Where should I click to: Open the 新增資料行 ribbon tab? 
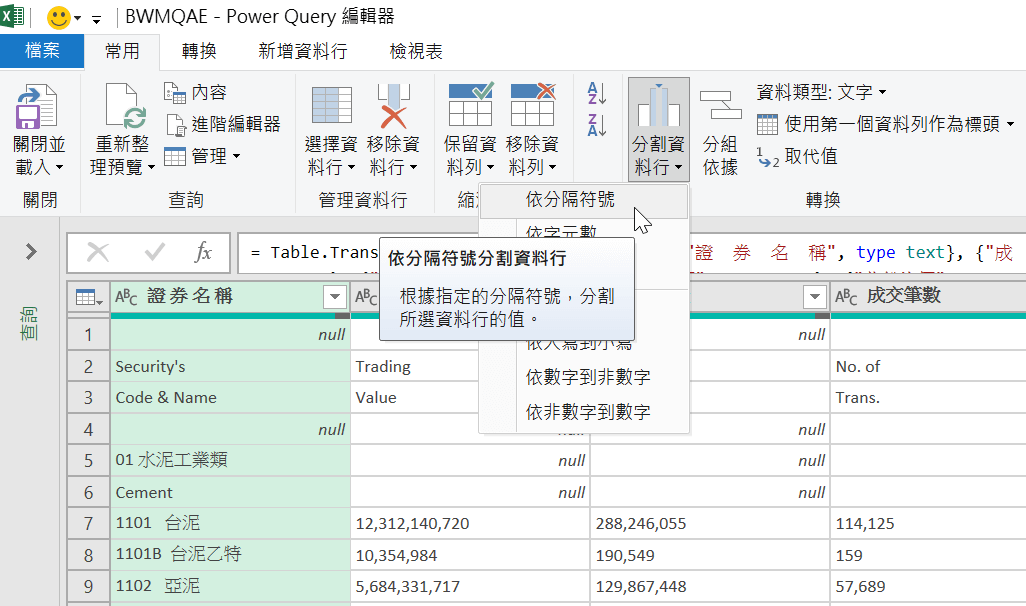point(303,51)
